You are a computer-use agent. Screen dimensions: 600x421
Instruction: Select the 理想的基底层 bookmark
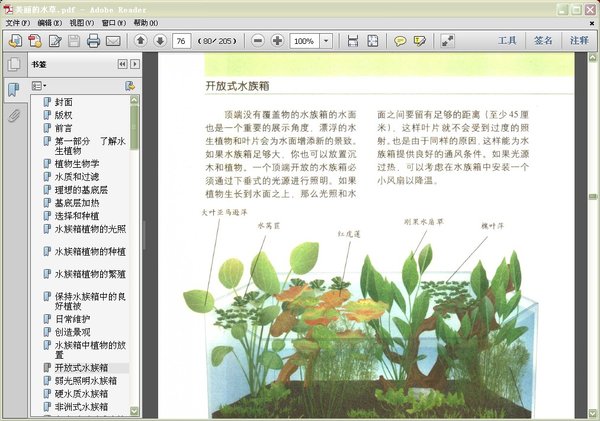point(81,190)
